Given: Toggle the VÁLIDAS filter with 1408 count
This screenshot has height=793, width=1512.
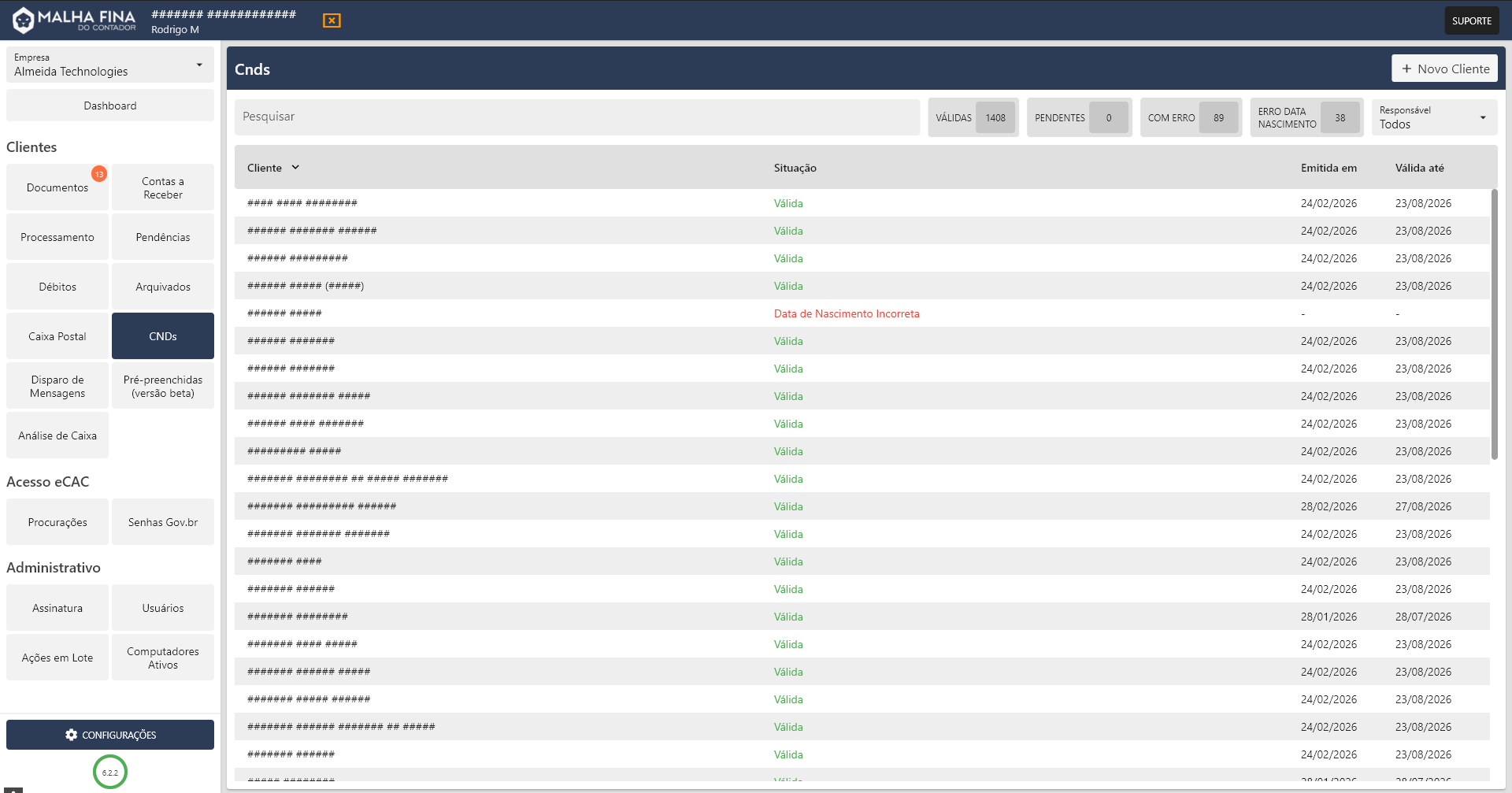Looking at the screenshot, I should click(x=973, y=118).
